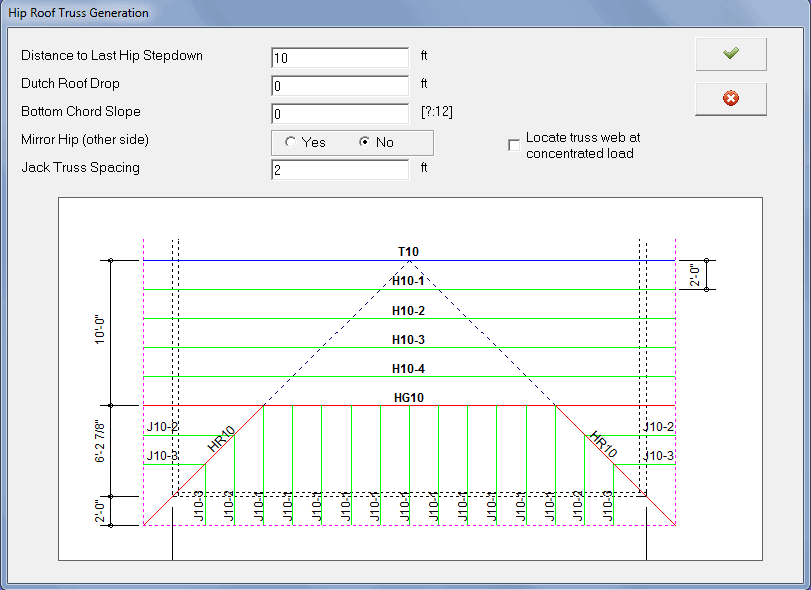Select the H10-4 truss label
The image size is (811, 590).
tap(408, 369)
